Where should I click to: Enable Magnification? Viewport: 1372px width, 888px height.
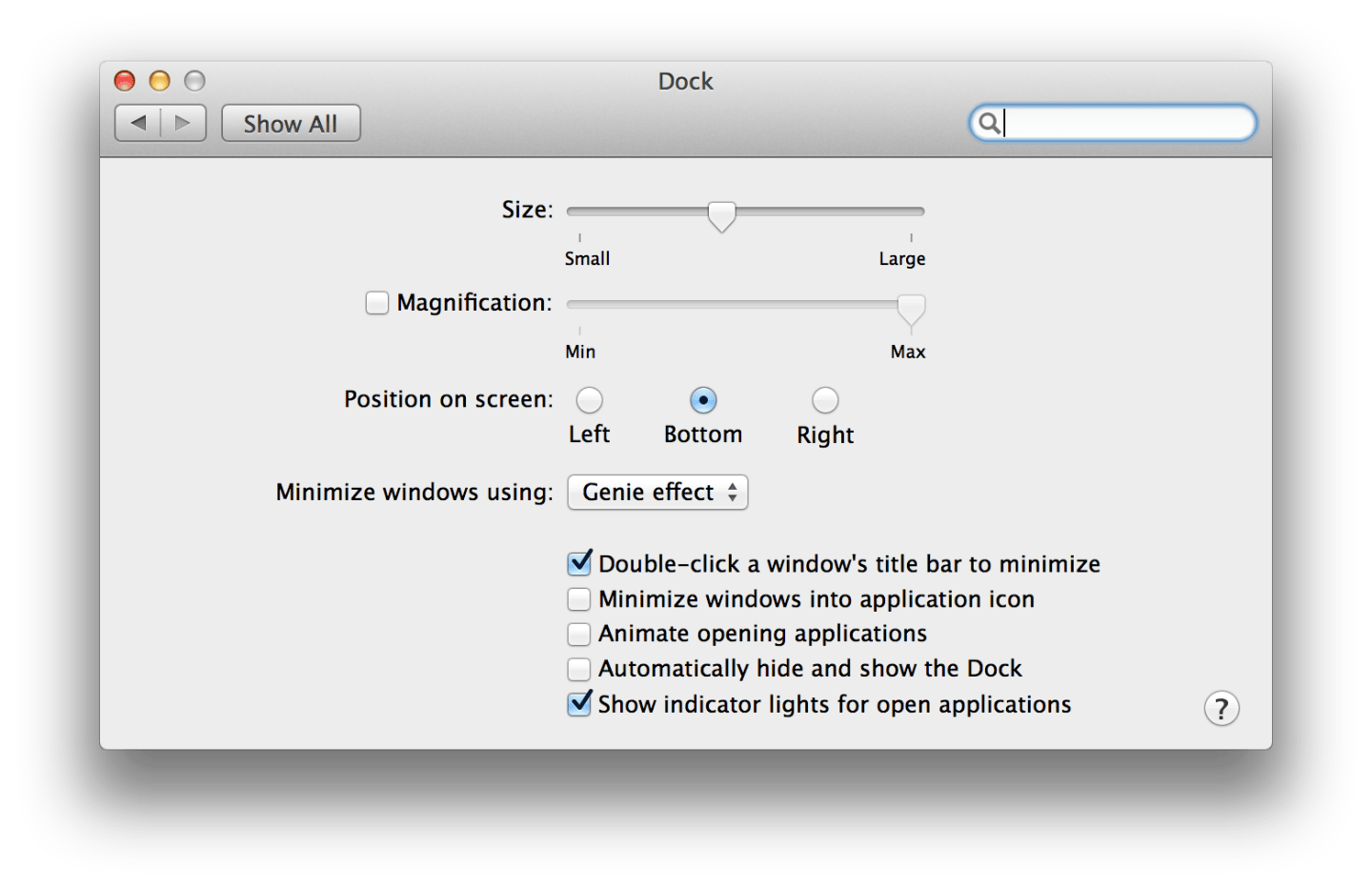point(376,302)
